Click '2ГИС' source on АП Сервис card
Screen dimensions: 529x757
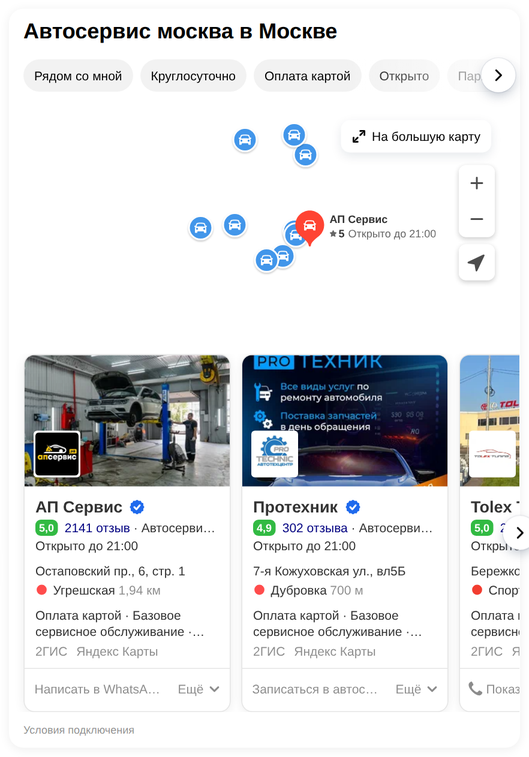(51, 652)
